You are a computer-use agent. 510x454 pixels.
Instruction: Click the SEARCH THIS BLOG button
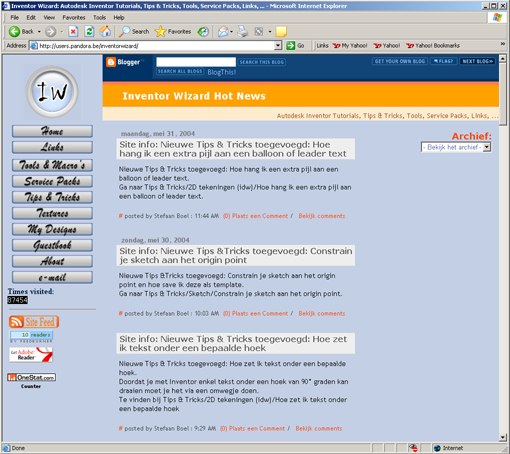click(262, 62)
